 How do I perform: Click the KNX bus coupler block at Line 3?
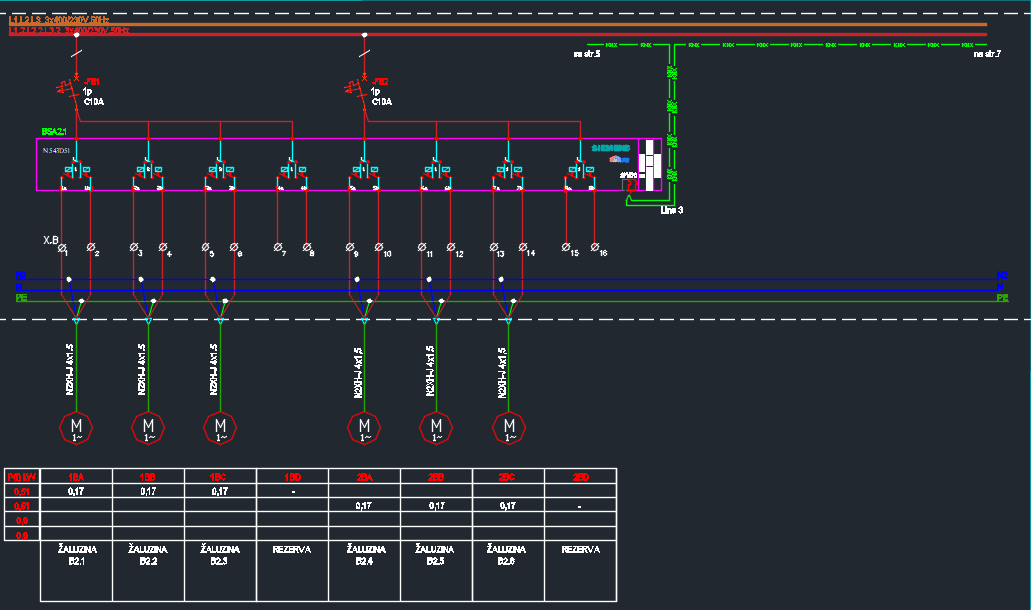tap(651, 164)
